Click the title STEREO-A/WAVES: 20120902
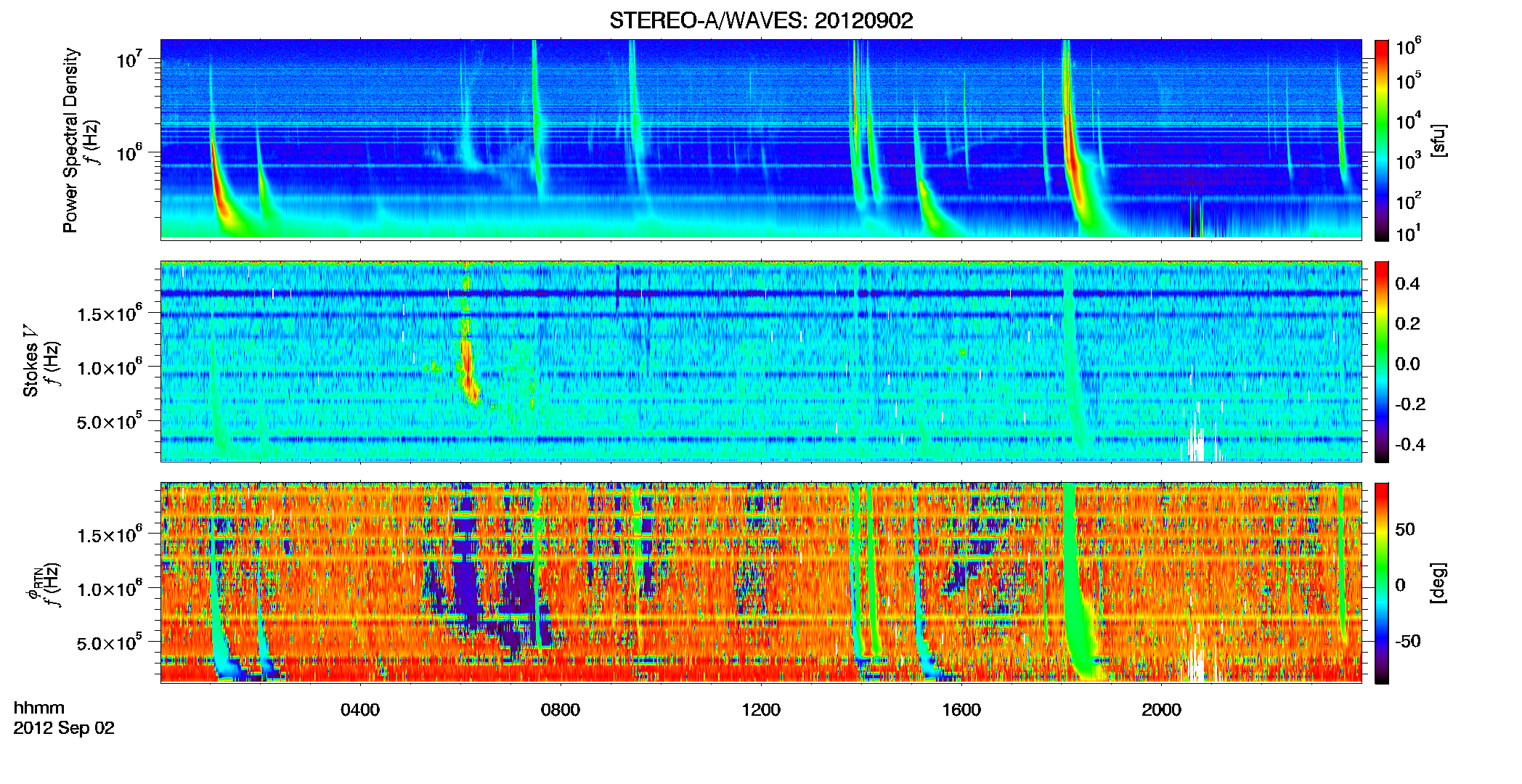Viewport: 1522px width, 784px height. 761,20
